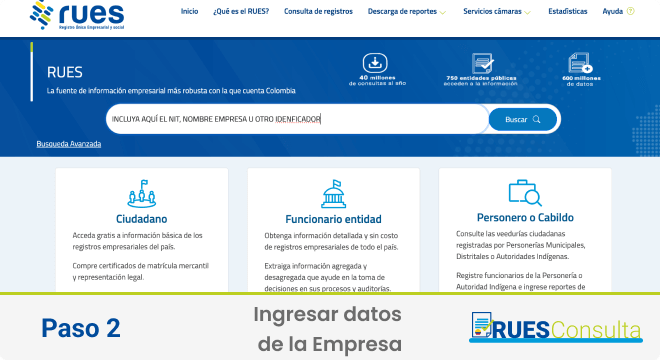The width and height of the screenshot is (660, 360).
Task: Click the Funcionario entidad building icon
Action: pyautogui.click(x=333, y=194)
